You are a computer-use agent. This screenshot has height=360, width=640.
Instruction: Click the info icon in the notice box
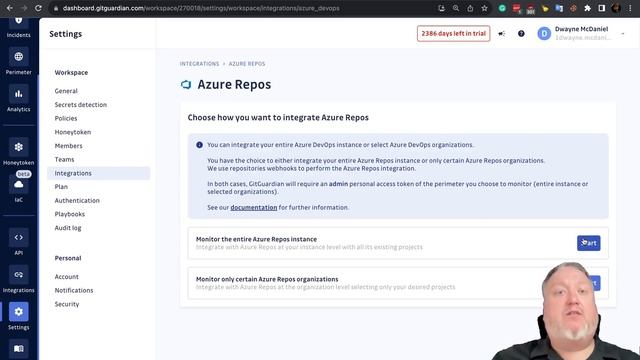(x=200, y=145)
